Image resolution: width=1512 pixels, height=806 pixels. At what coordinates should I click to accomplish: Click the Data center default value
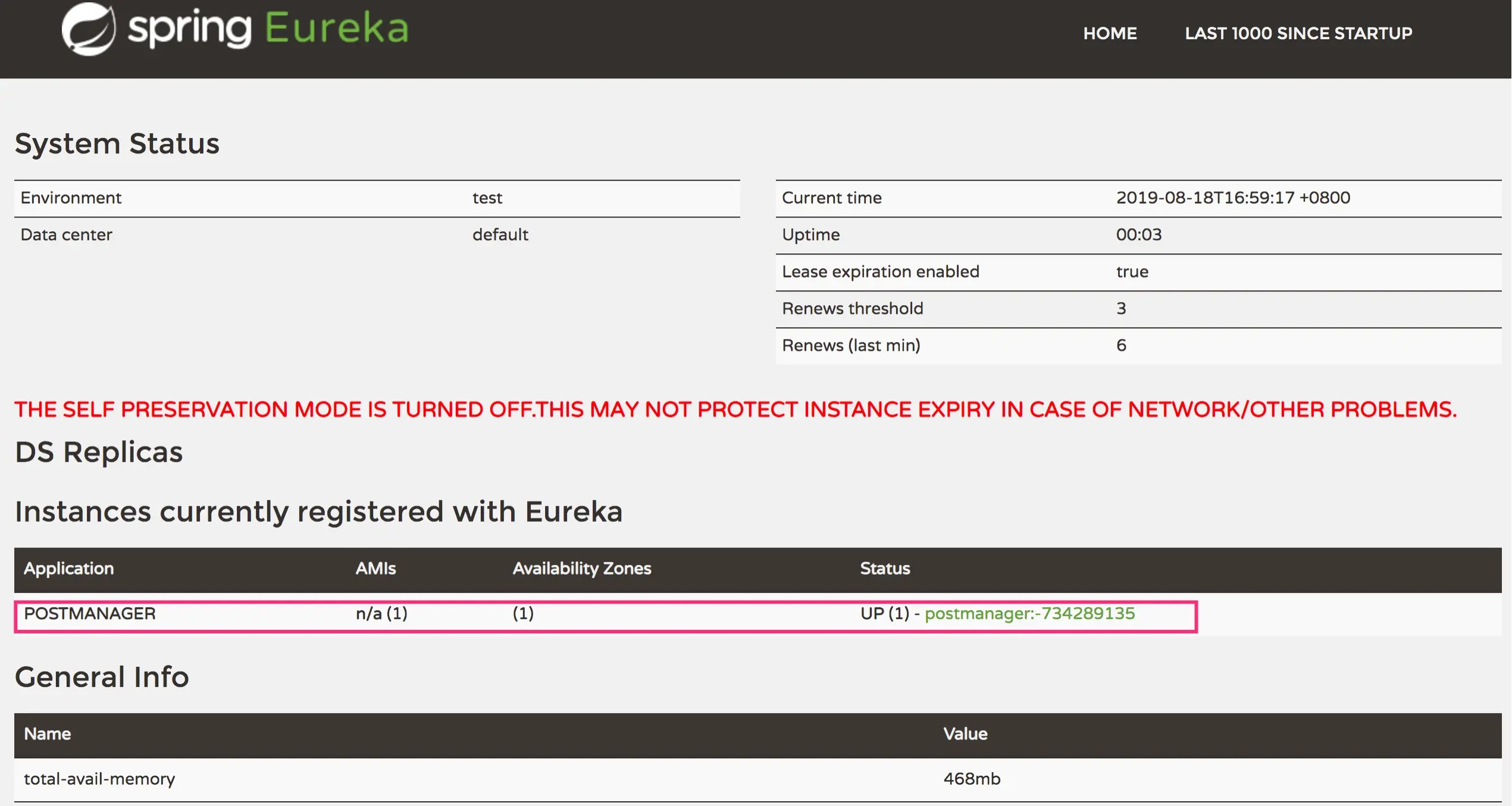[500, 234]
